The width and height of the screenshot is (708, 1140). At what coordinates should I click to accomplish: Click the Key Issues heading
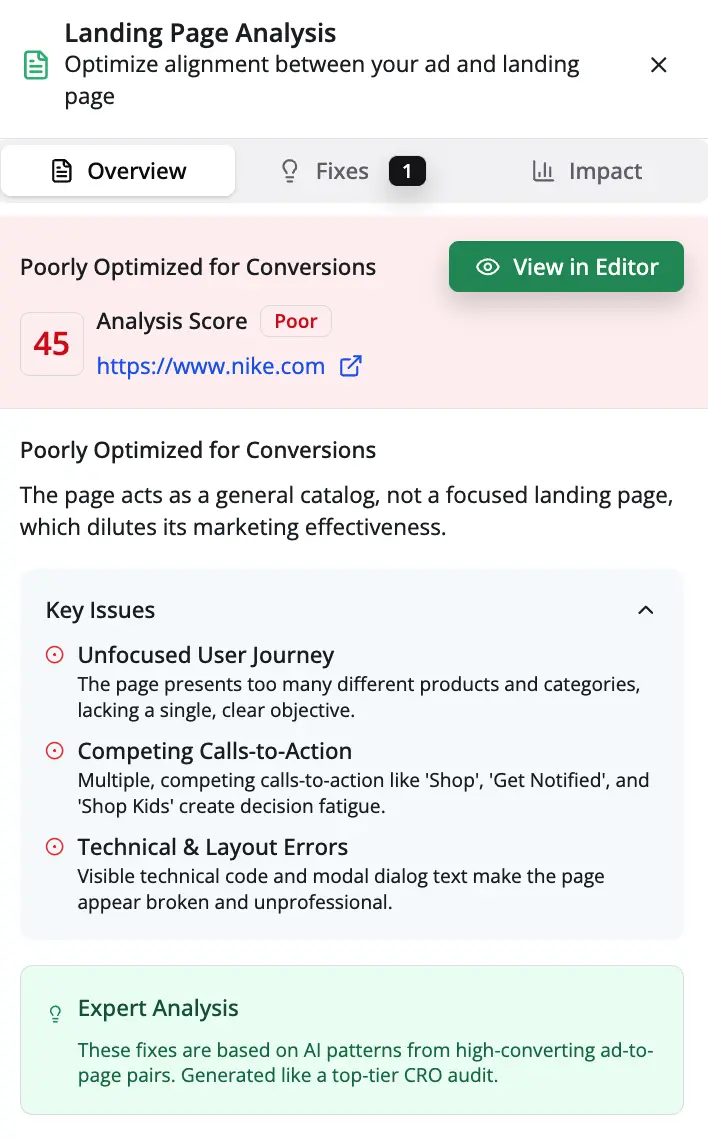pyautogui.click(x=100, y=610)
